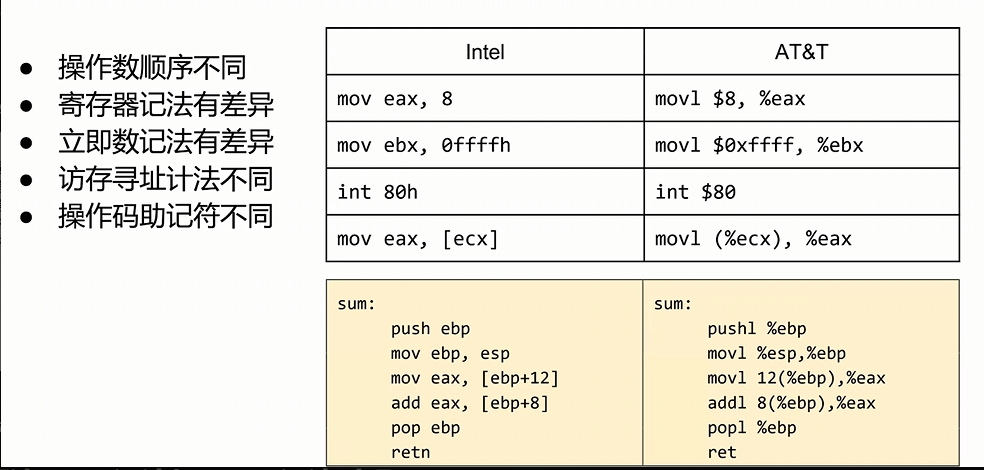This screenshot has height=470, width=984.
Task: Click the 'movl (%ecx), %eax' cell
Action: point(801,238)
